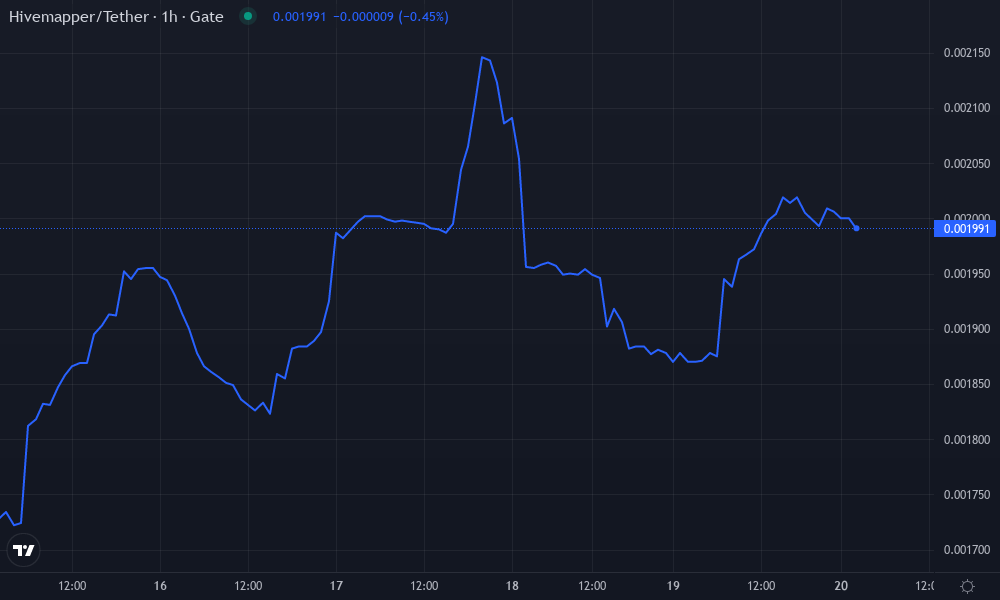The image size is (1000, 600).
Task: Click the 0.002150 price axis label
Action: 966,53
